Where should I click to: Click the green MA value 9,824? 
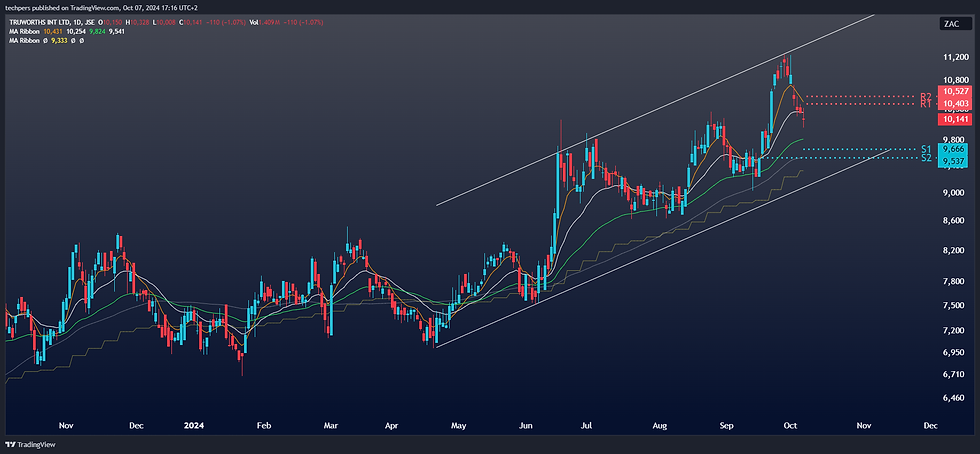(x=98, y=31)
